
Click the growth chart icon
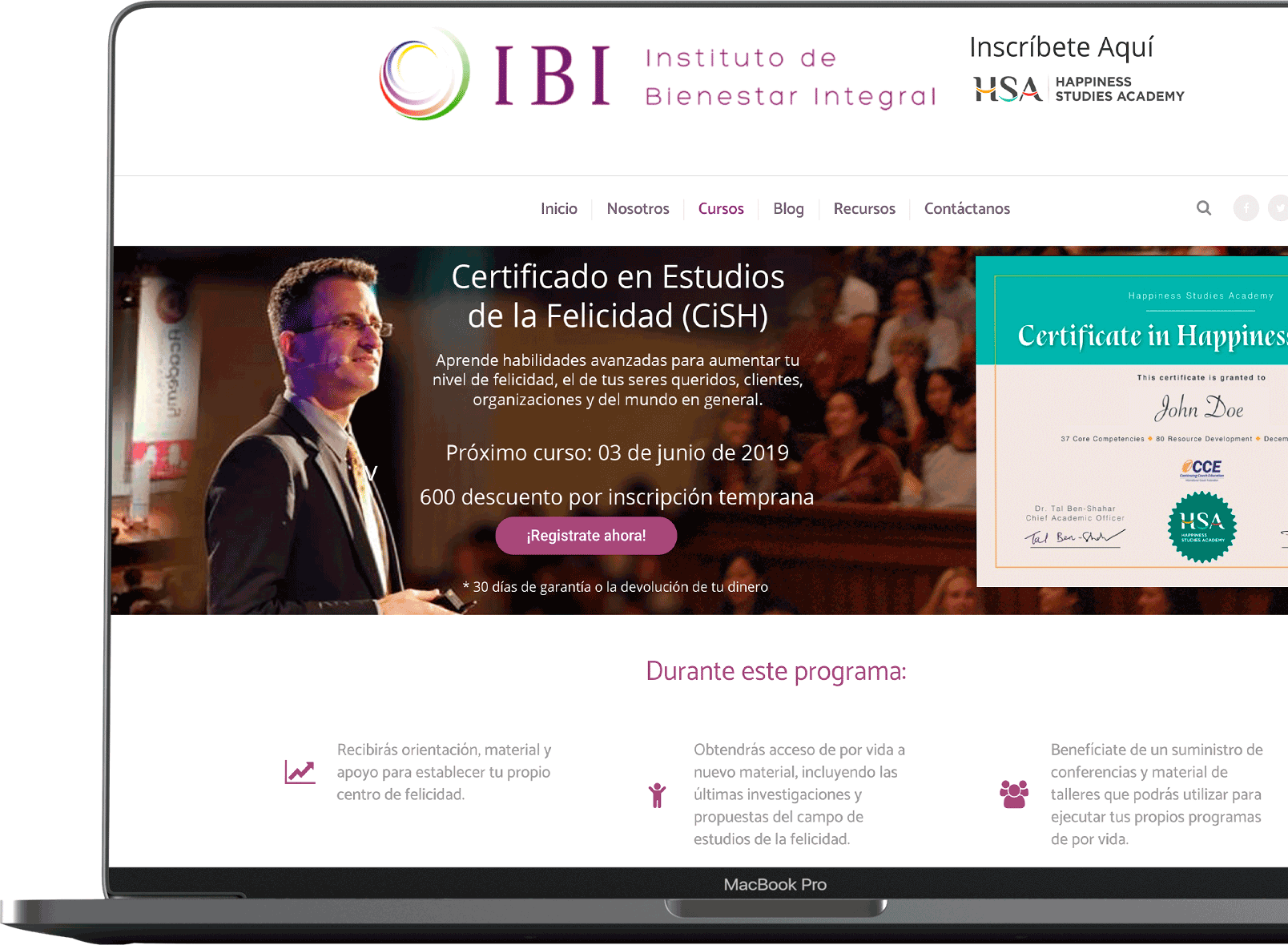tap(300, 772)
